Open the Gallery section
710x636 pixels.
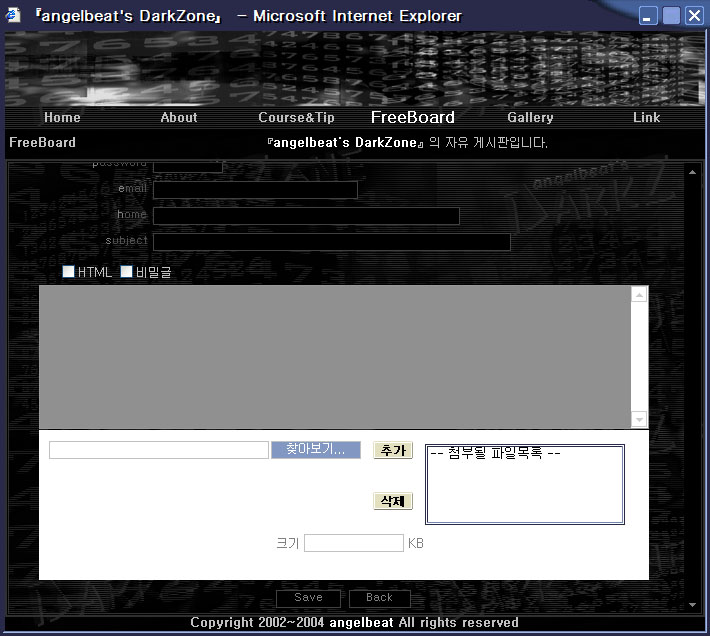tap(530, 117)
